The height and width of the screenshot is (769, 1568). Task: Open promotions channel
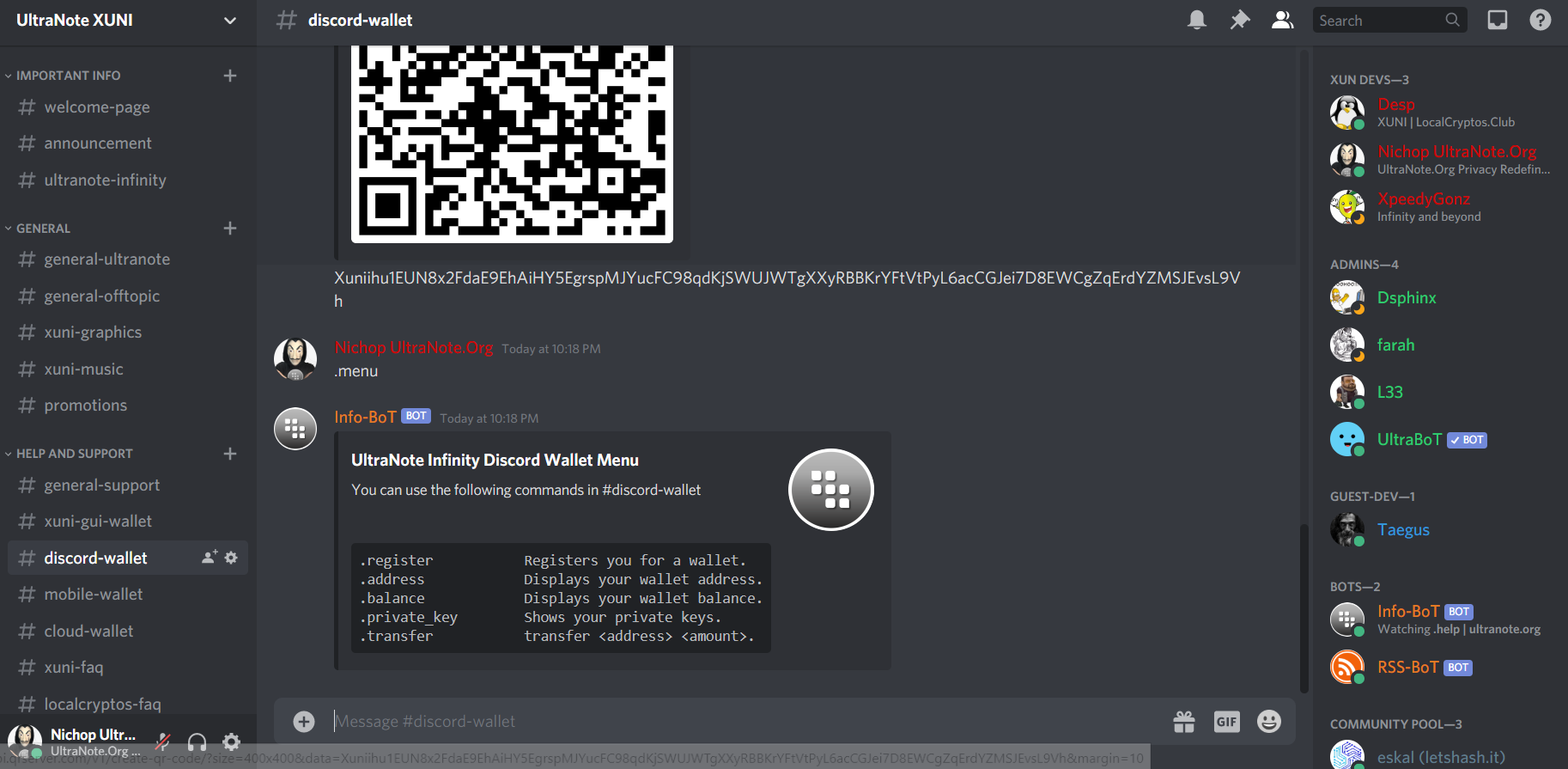[127, 406]
